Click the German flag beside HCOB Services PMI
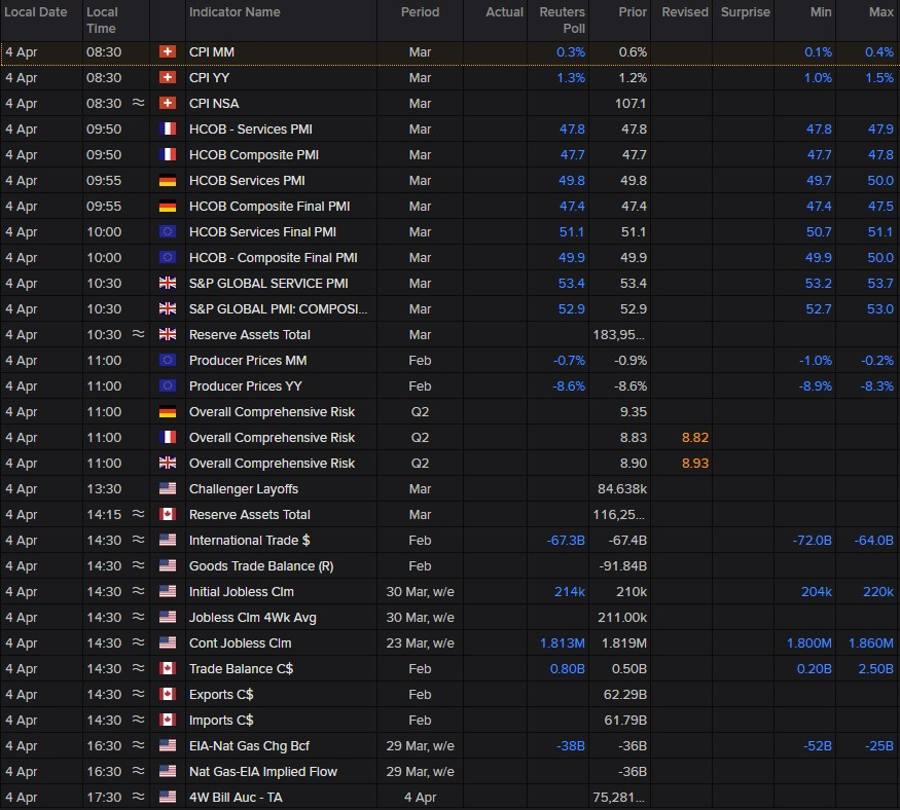Screen dimensions: 900x810 pyautogui.click(x=167, y=181)
